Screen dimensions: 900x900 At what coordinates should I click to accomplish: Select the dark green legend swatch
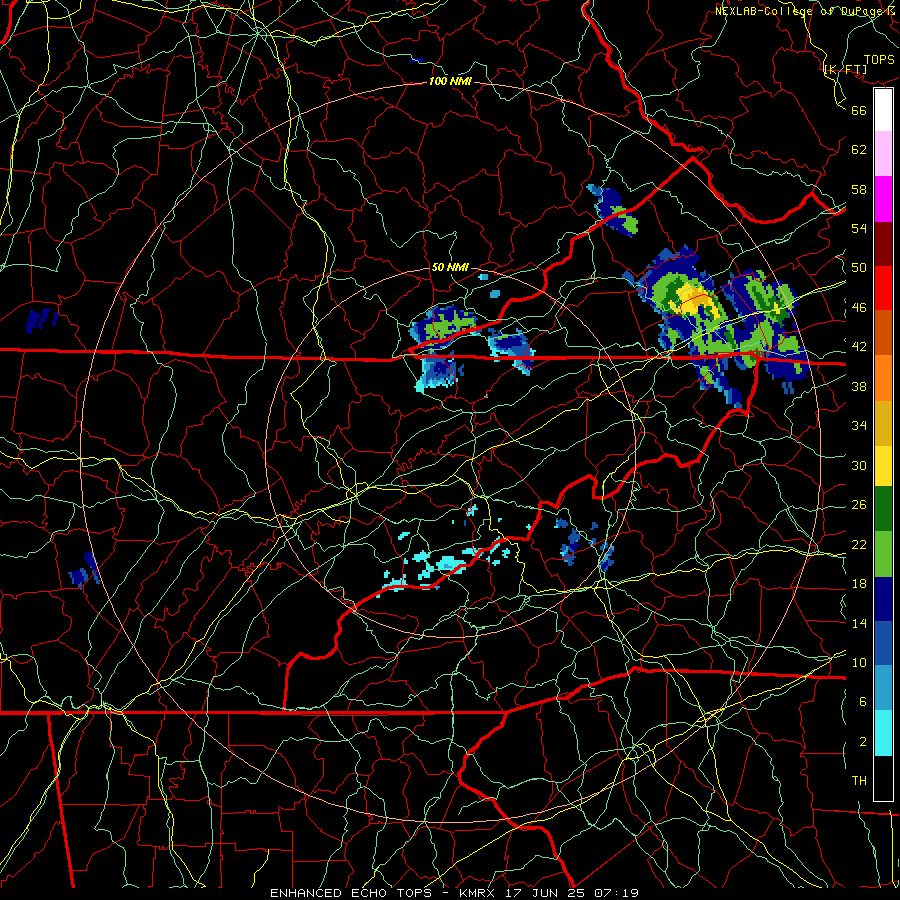coord(883,509)
